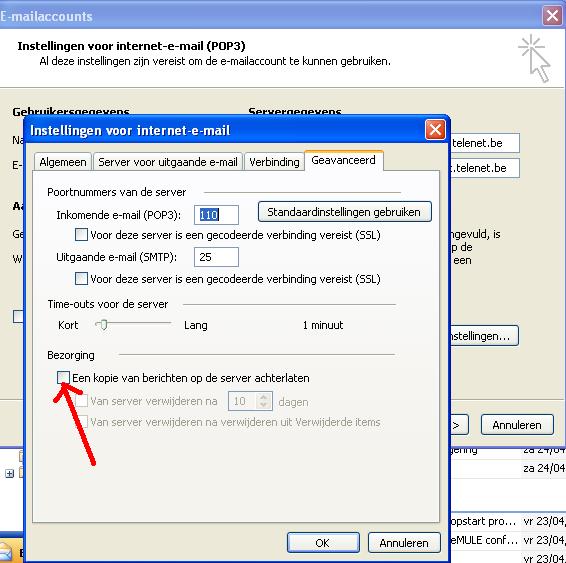Click Standaardinstellingen gebruiken button
Screen dimensions: 566x563
pyautogui.click(x=344, y=211)
